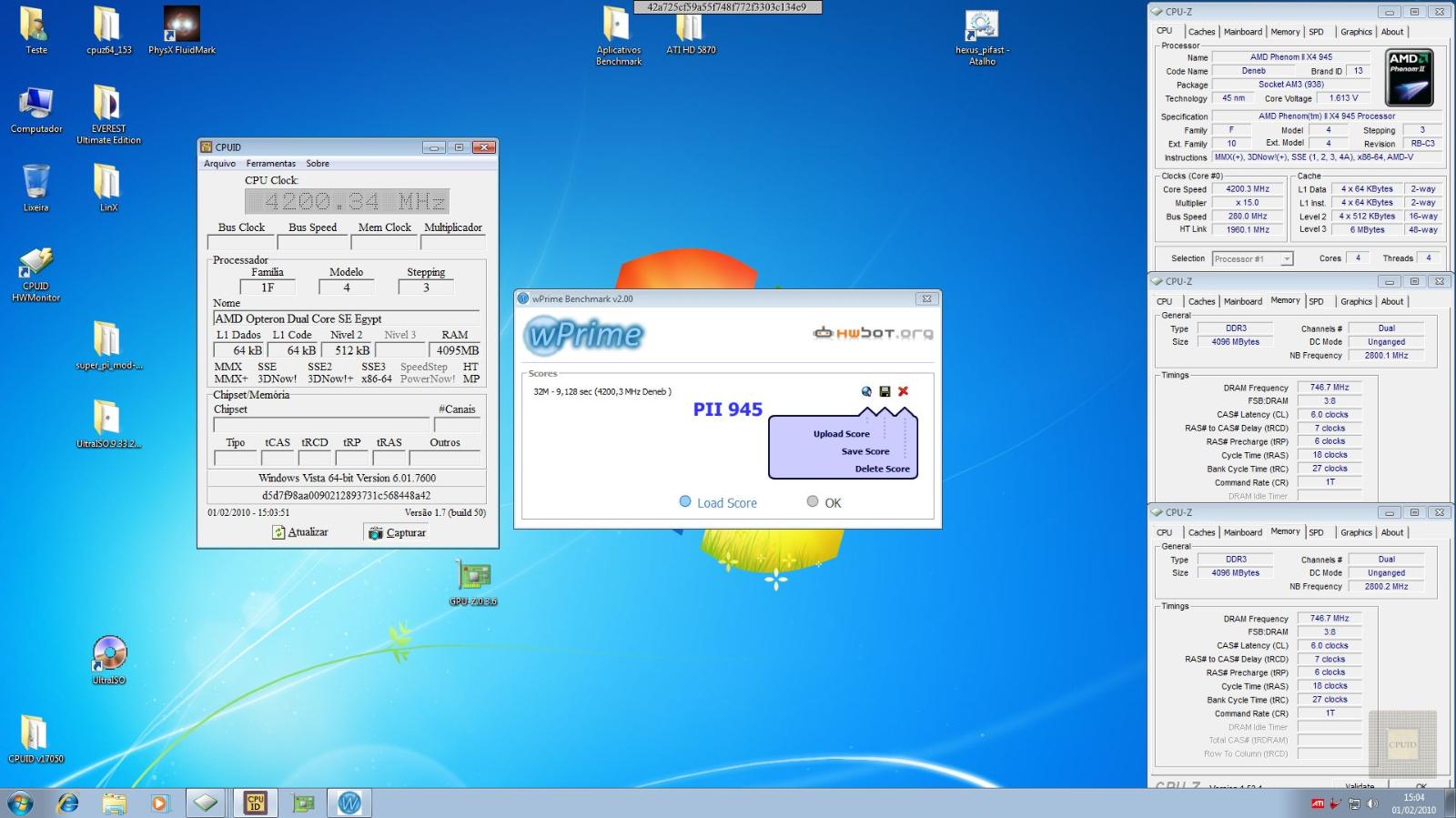Screen dimensions: 1456x818
Task: Open the Windows Start orb
Action: 20,803
